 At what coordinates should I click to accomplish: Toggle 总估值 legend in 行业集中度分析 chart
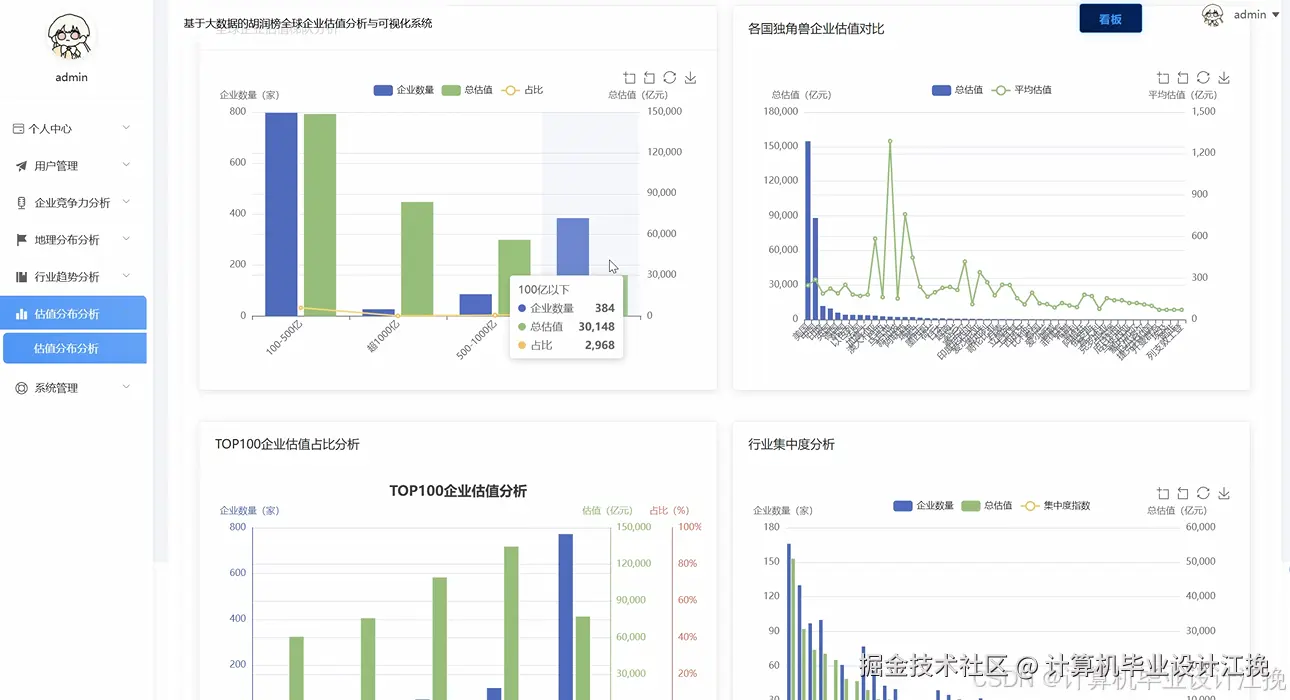click(x=986, y=505)
